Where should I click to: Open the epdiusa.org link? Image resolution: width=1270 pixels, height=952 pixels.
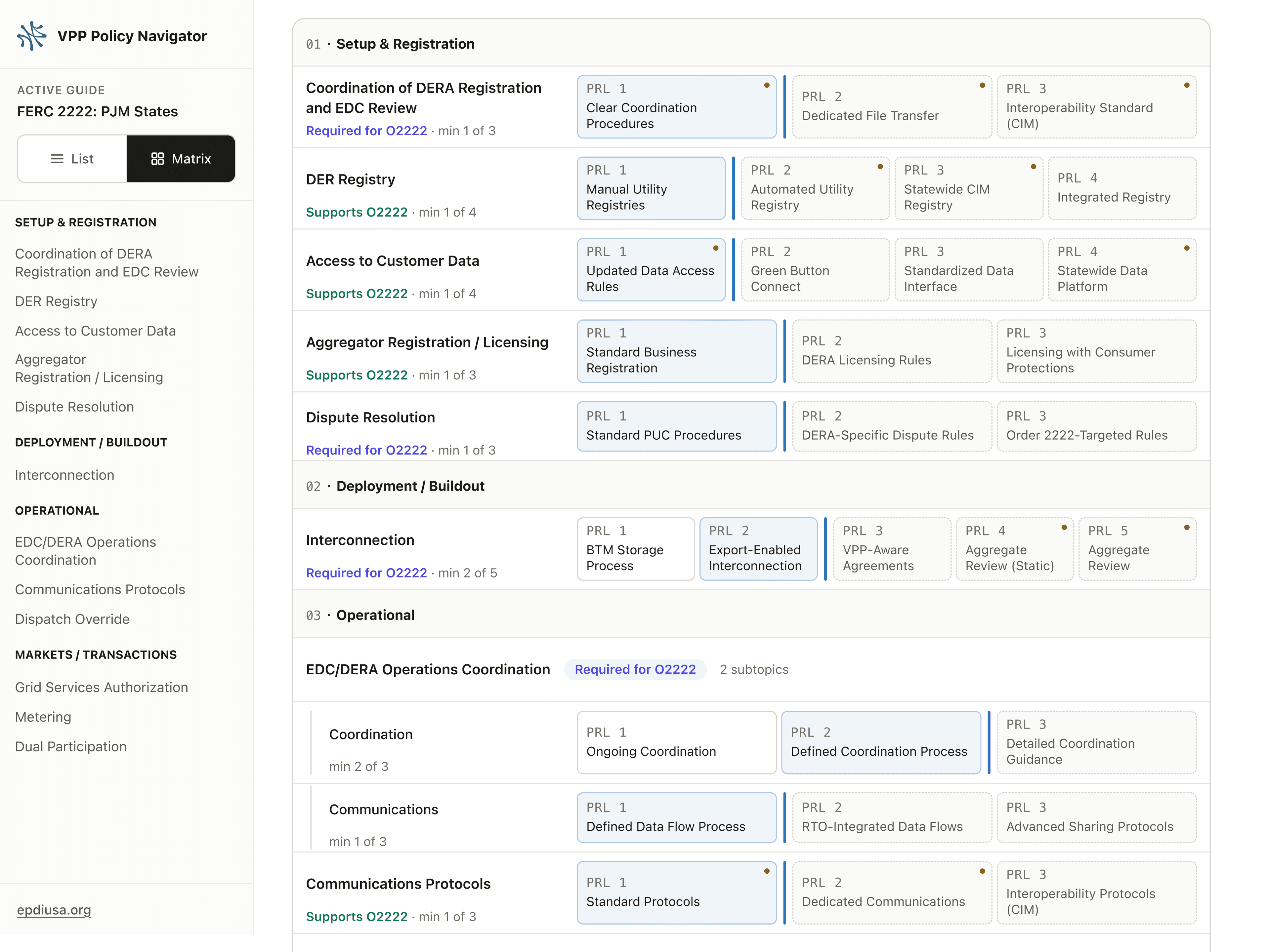[x=54, y=910]
